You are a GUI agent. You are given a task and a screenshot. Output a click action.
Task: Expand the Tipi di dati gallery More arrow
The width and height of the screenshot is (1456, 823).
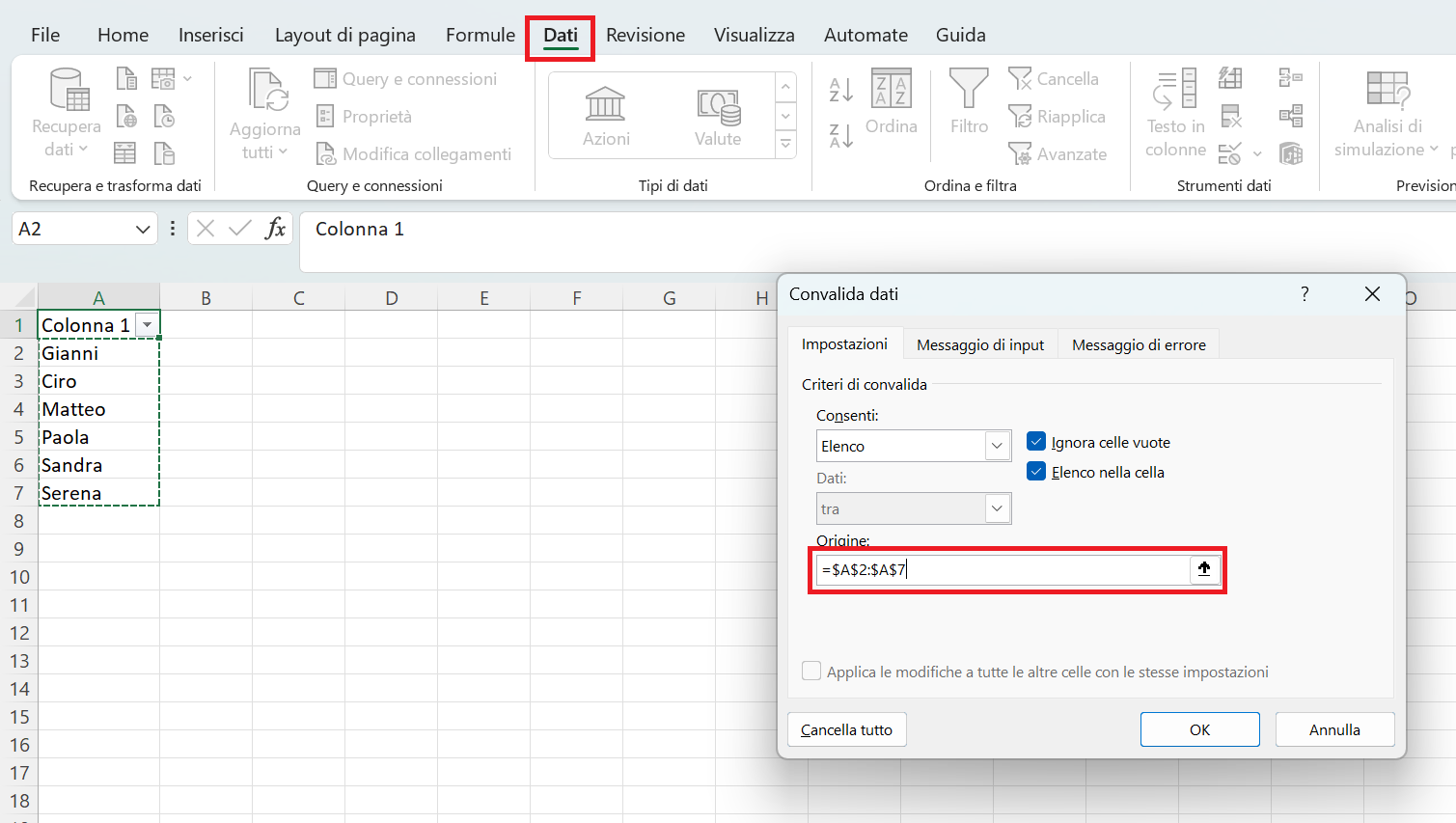click(x=786, y=145)
